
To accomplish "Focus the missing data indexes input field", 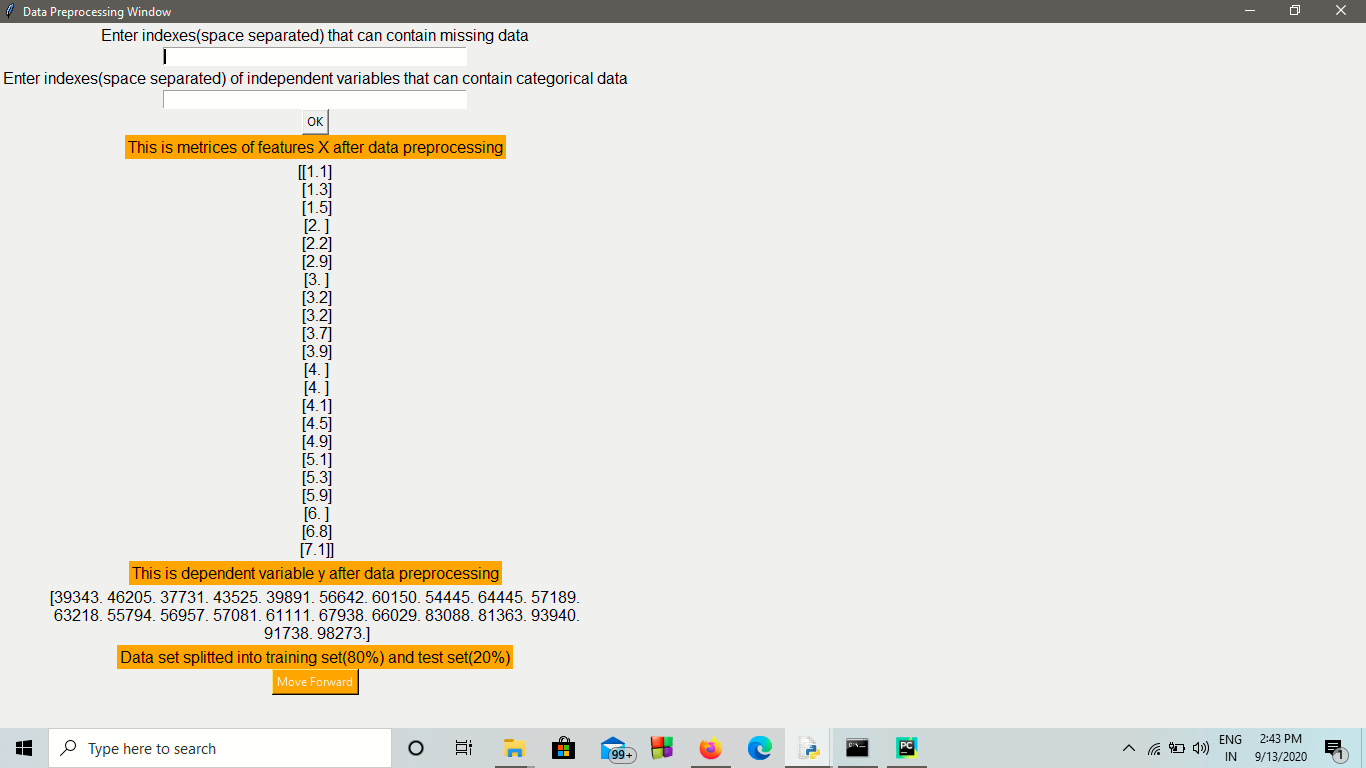I will [315, 57].
